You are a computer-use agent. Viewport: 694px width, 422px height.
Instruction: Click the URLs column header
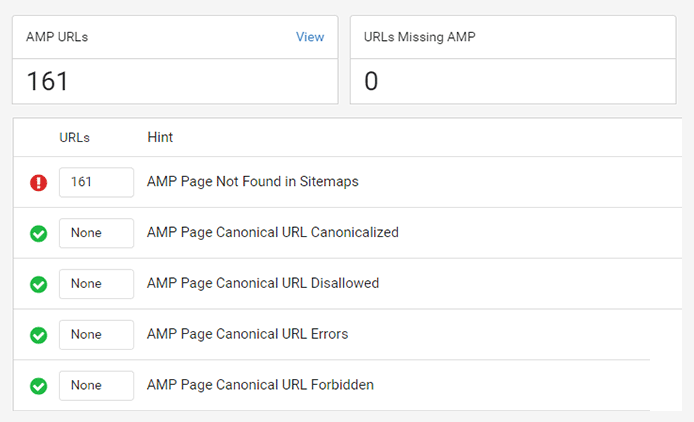[74, 138]
